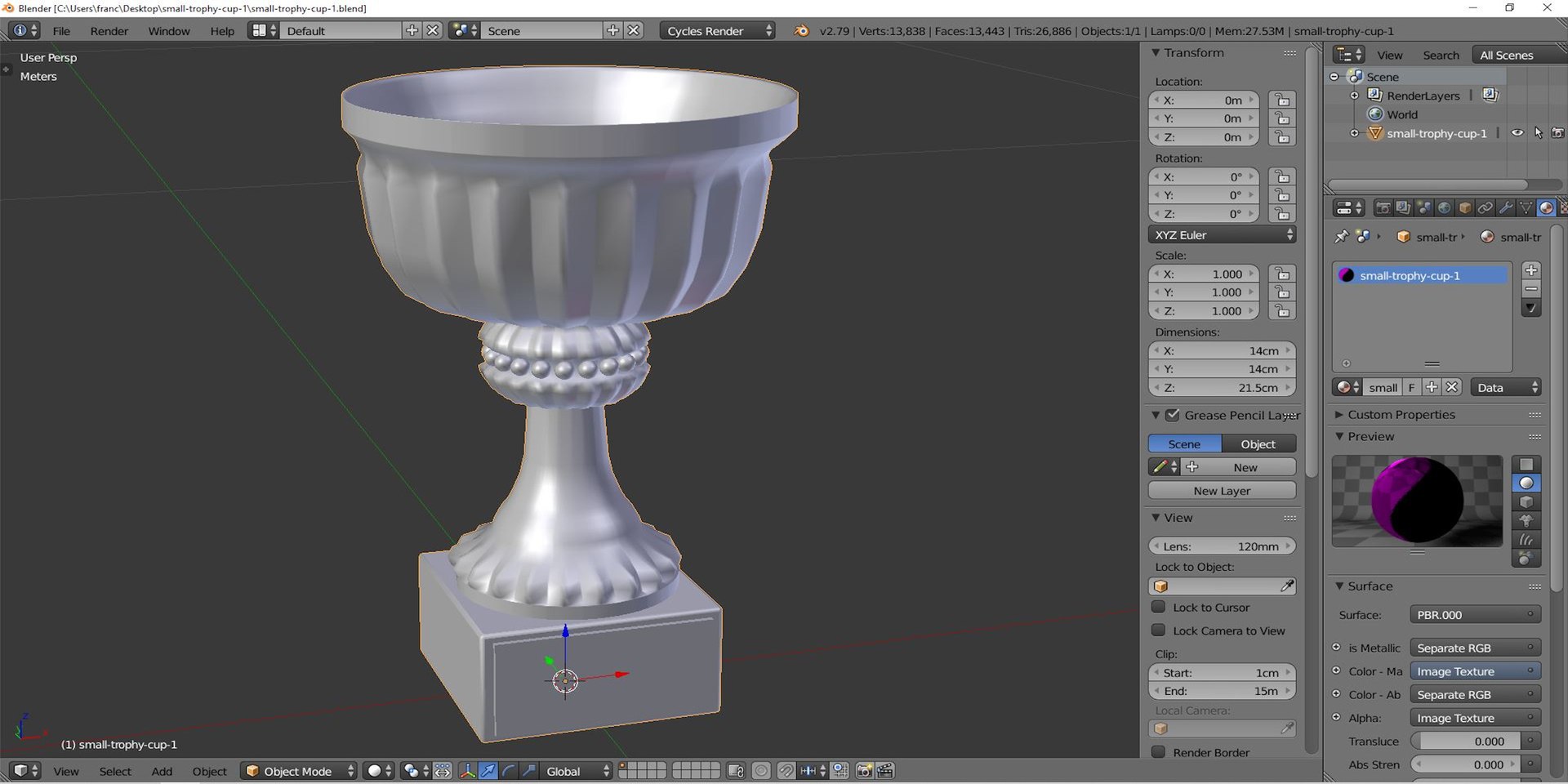This screenshot has height=784, width=1568.
Task: Open the Render menu
Action: coord(109,31)
